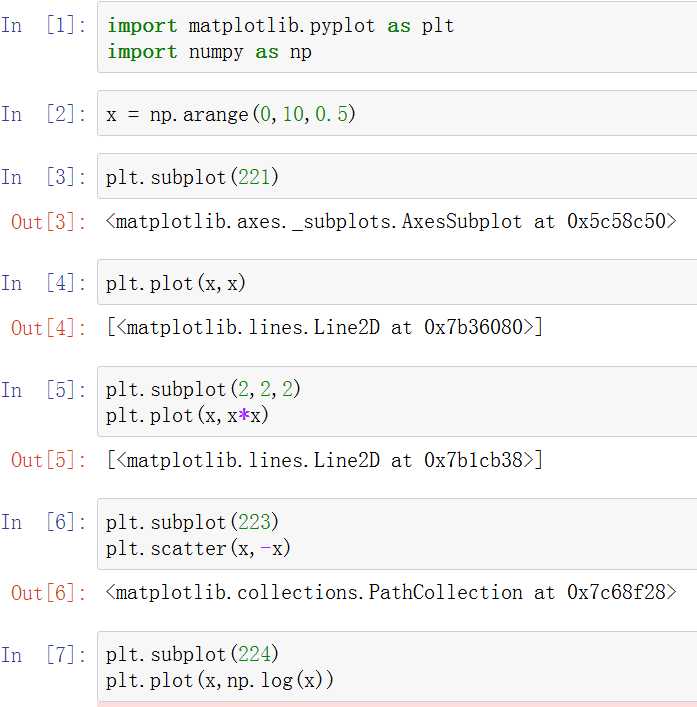Screen dimensions: 697x707
Task: Click the In [6] prompt label
Action: (x=43, y=522)
